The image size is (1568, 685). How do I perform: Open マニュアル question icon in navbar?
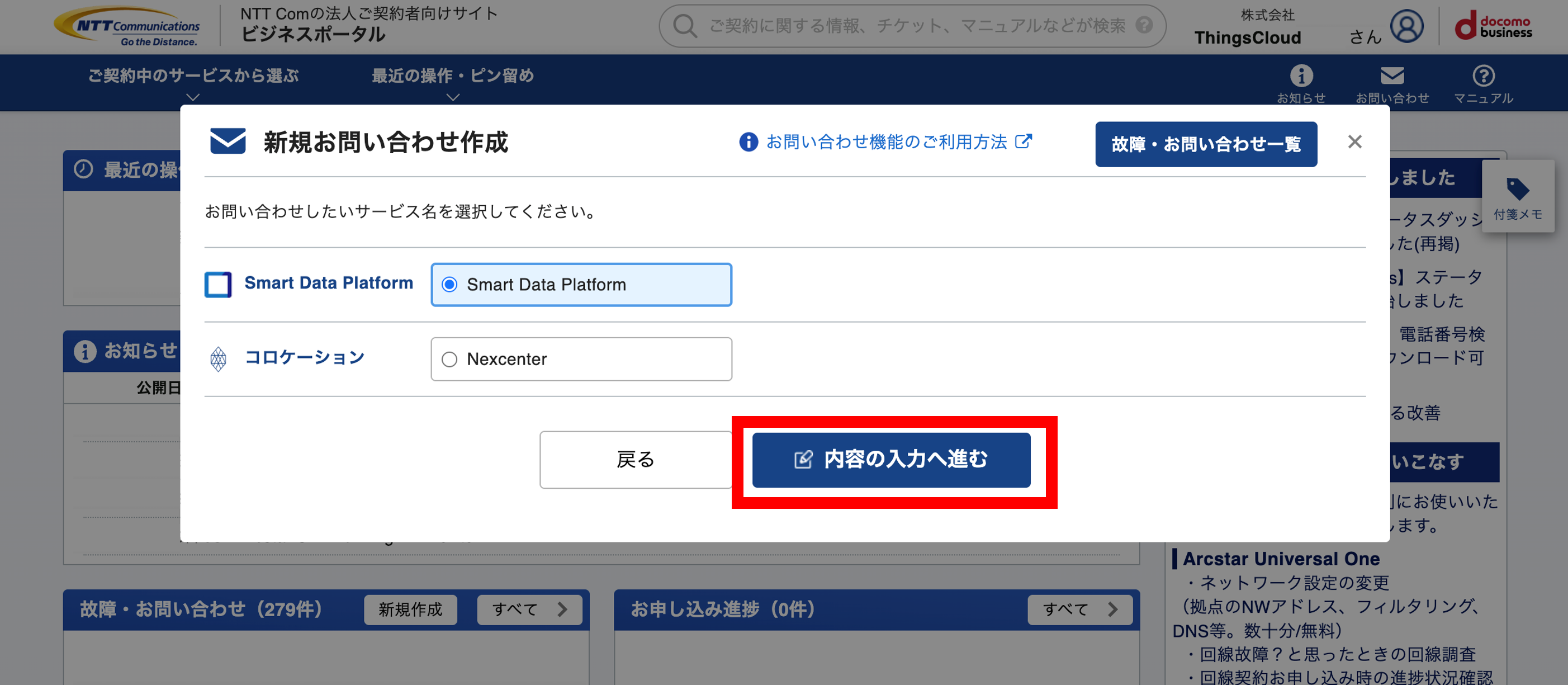1483,76
